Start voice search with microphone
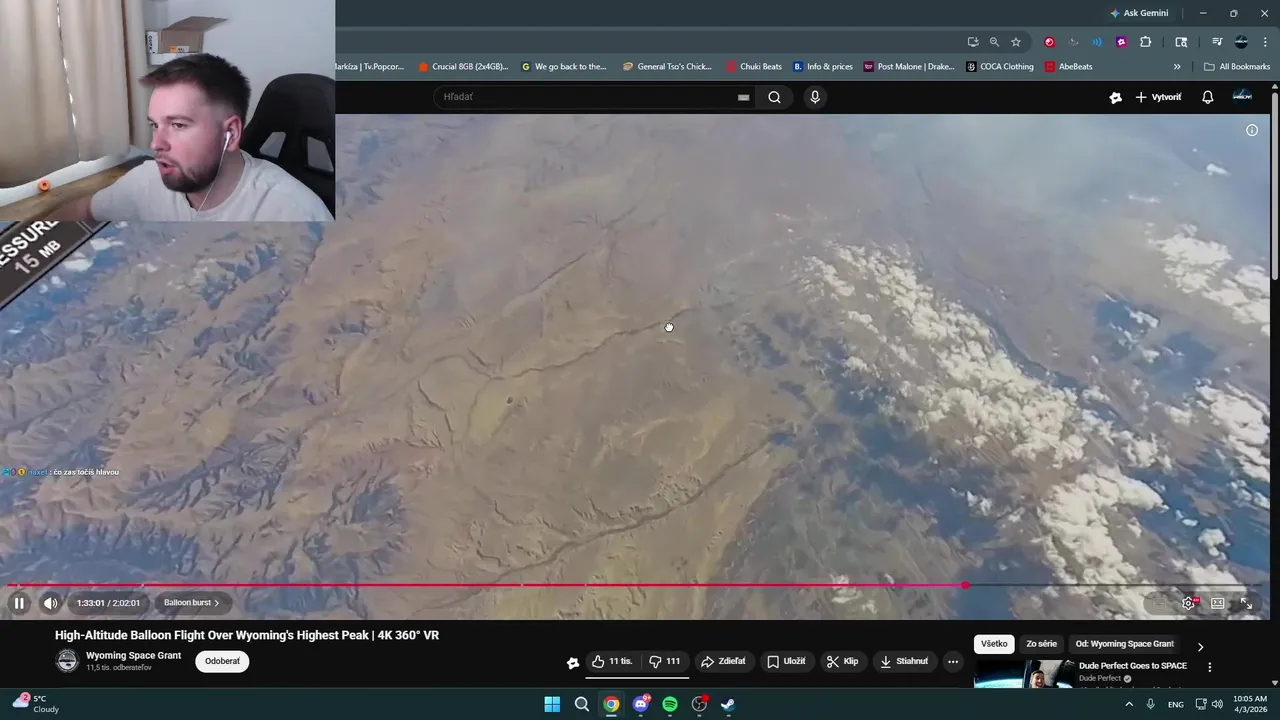The image size is (1280, 720). [815, 97]
